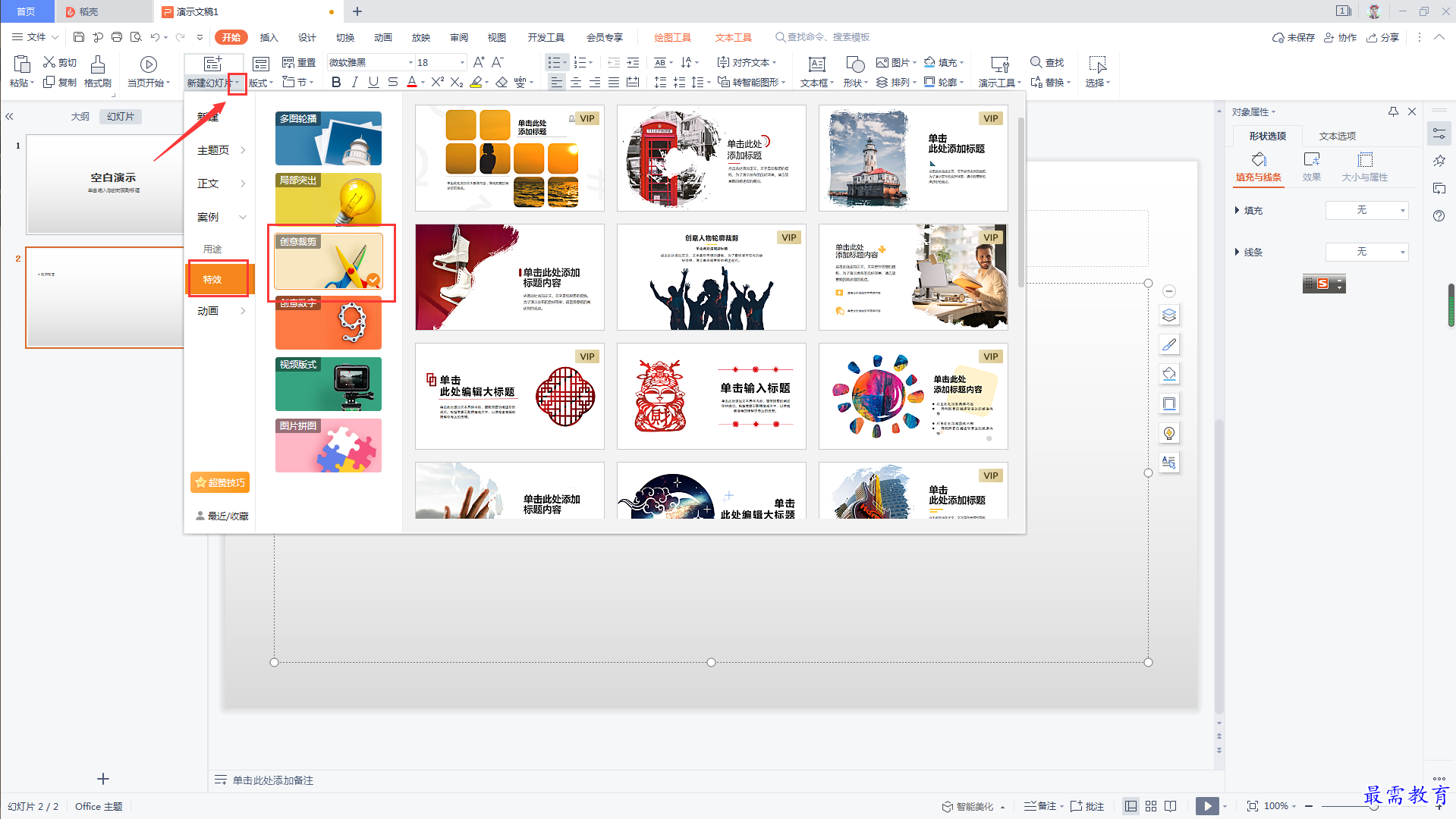Click the Cut (剪切) icon
This screenshot has width=1456, height=819.
point(49,62)
